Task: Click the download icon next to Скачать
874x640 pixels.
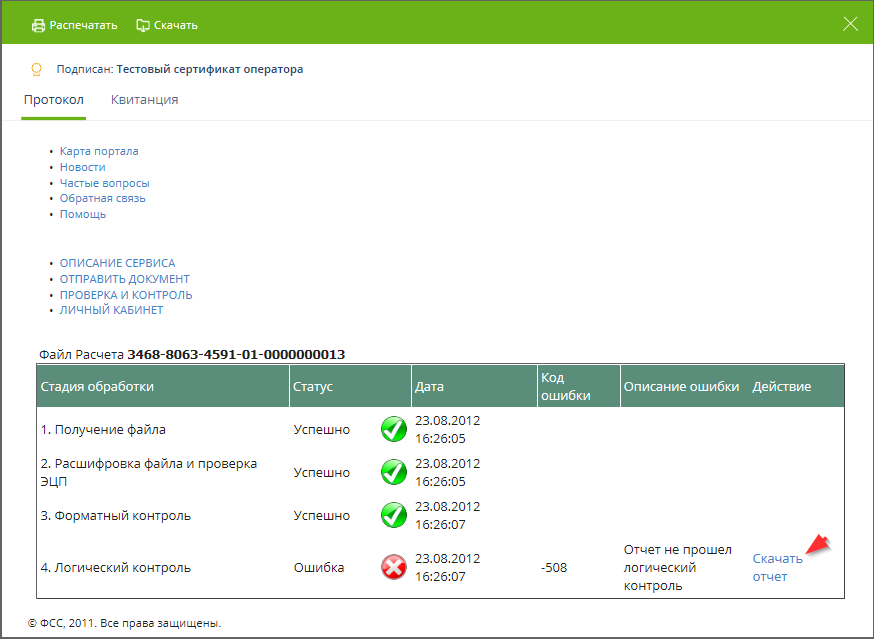Action: (143, 25)
